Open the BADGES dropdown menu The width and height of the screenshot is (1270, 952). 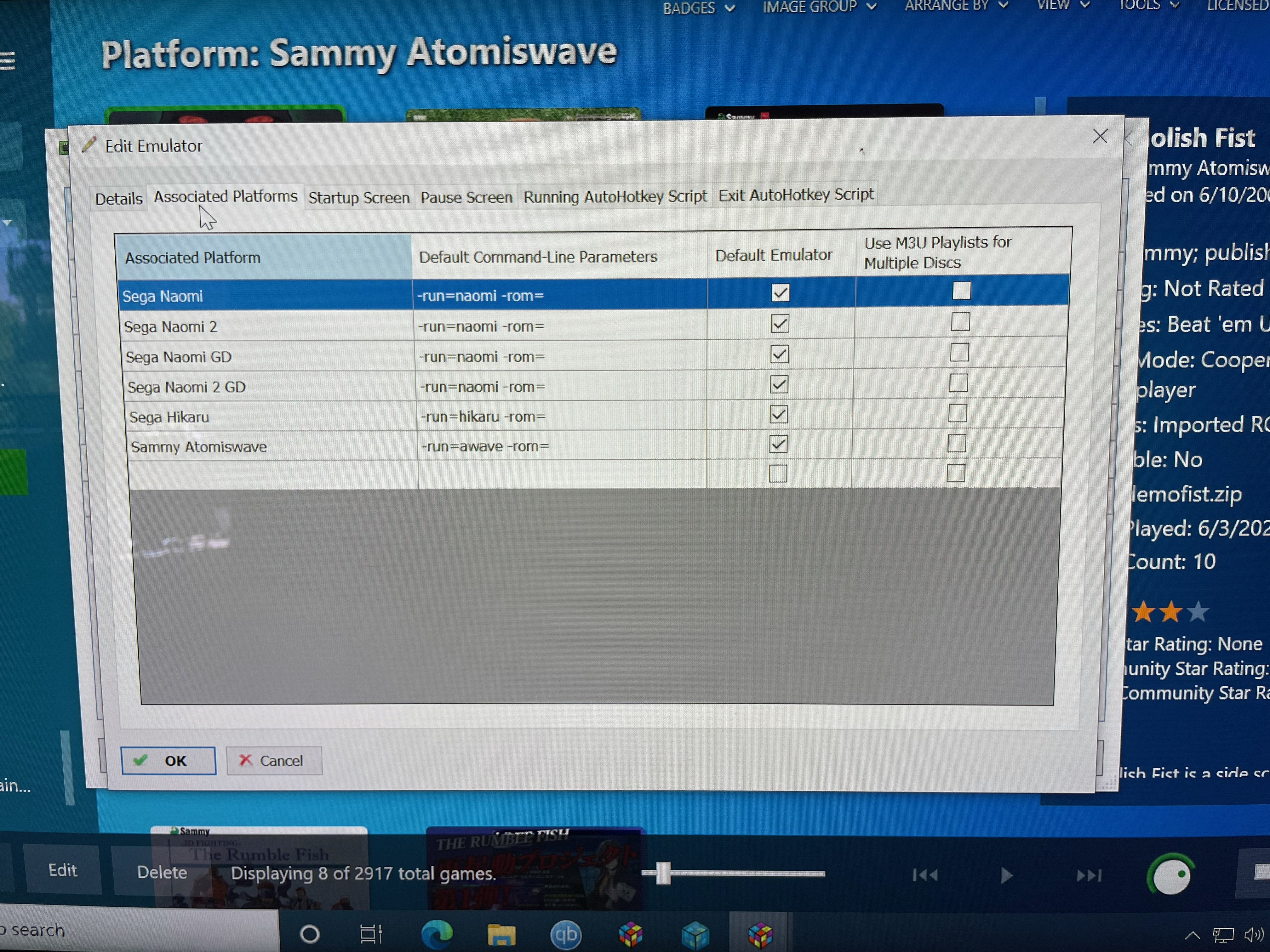click(699, 8)
